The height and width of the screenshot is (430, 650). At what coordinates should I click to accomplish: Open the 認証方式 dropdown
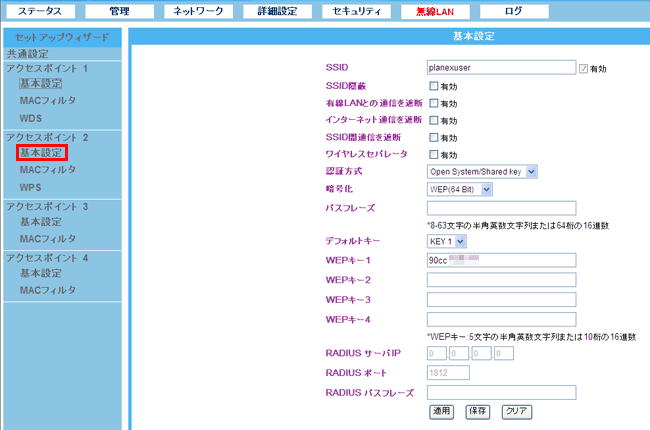[x=482, y=172]
